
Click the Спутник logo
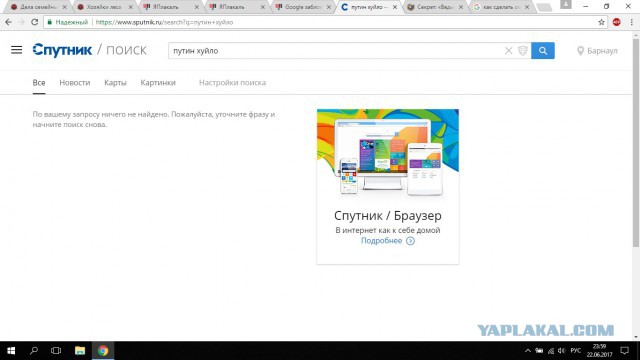pos(62,50)
